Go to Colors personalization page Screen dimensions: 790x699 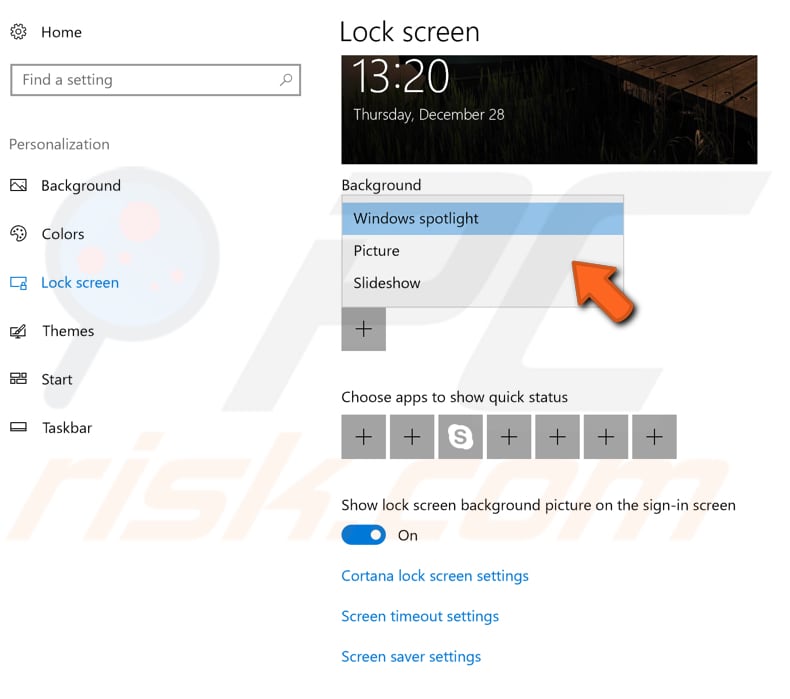(63, 234)
